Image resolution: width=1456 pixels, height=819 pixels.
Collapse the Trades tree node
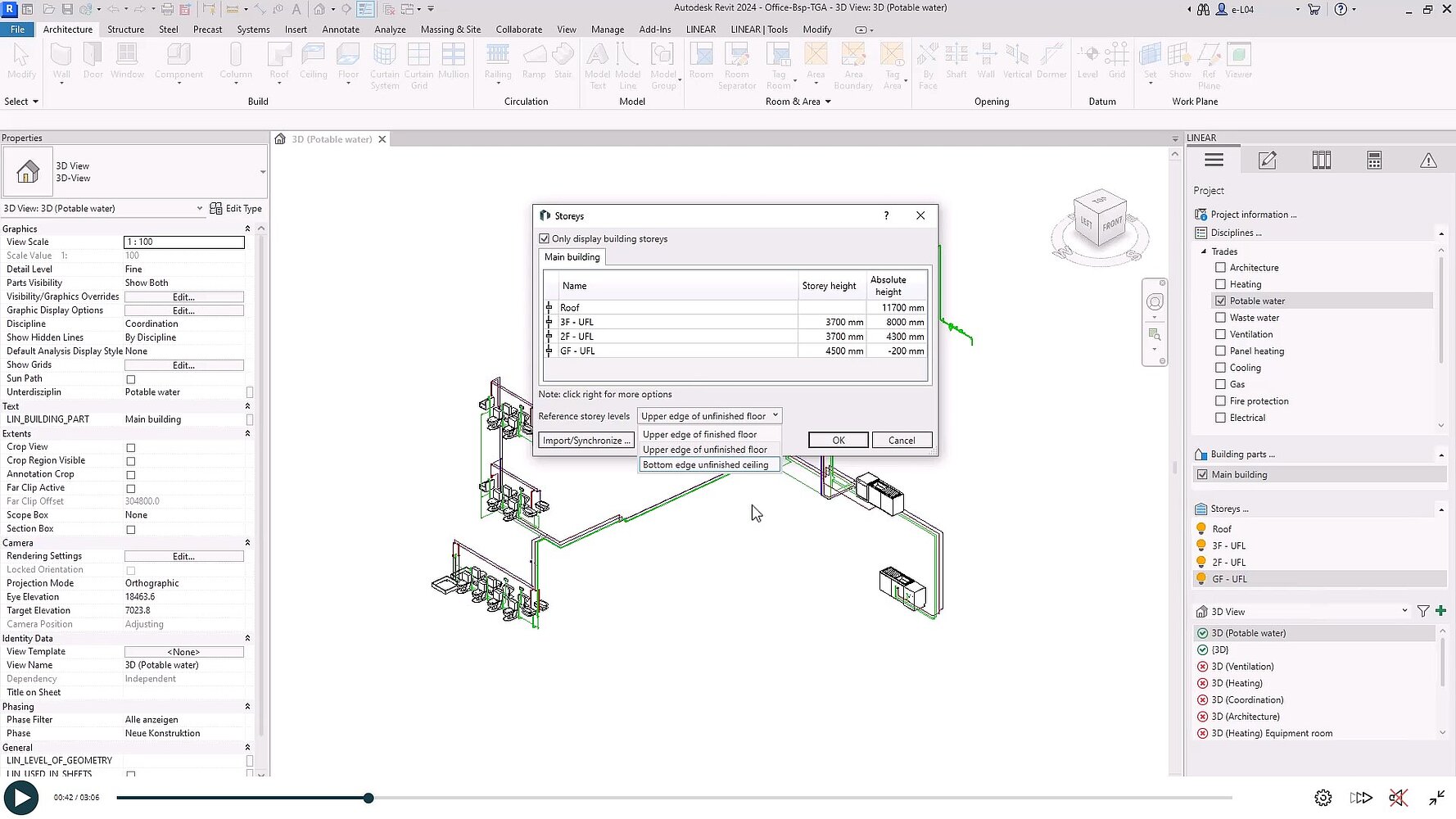coord(1203,251)
